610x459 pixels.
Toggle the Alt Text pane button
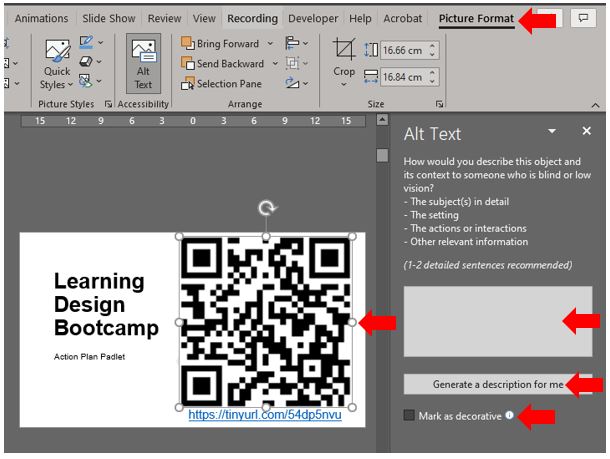[x=143, y=63]
